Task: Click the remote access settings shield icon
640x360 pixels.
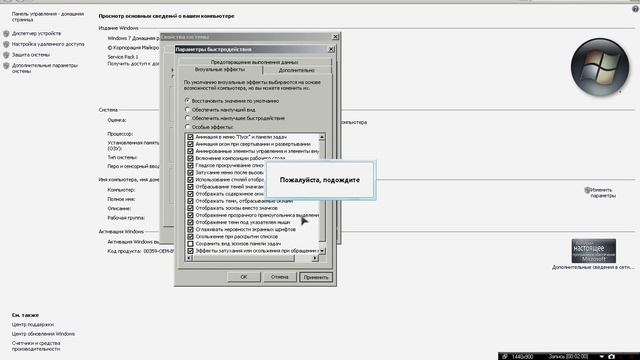Action: (x=6, y=44)
